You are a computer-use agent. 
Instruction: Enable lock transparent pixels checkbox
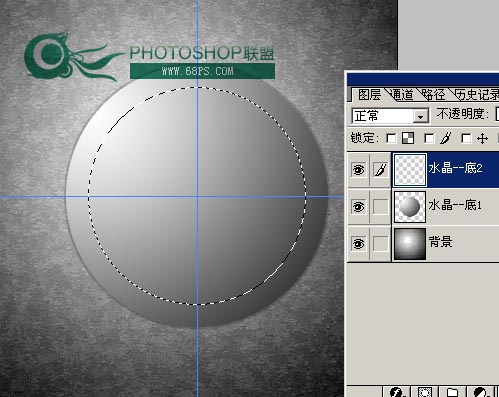[391, 138]
